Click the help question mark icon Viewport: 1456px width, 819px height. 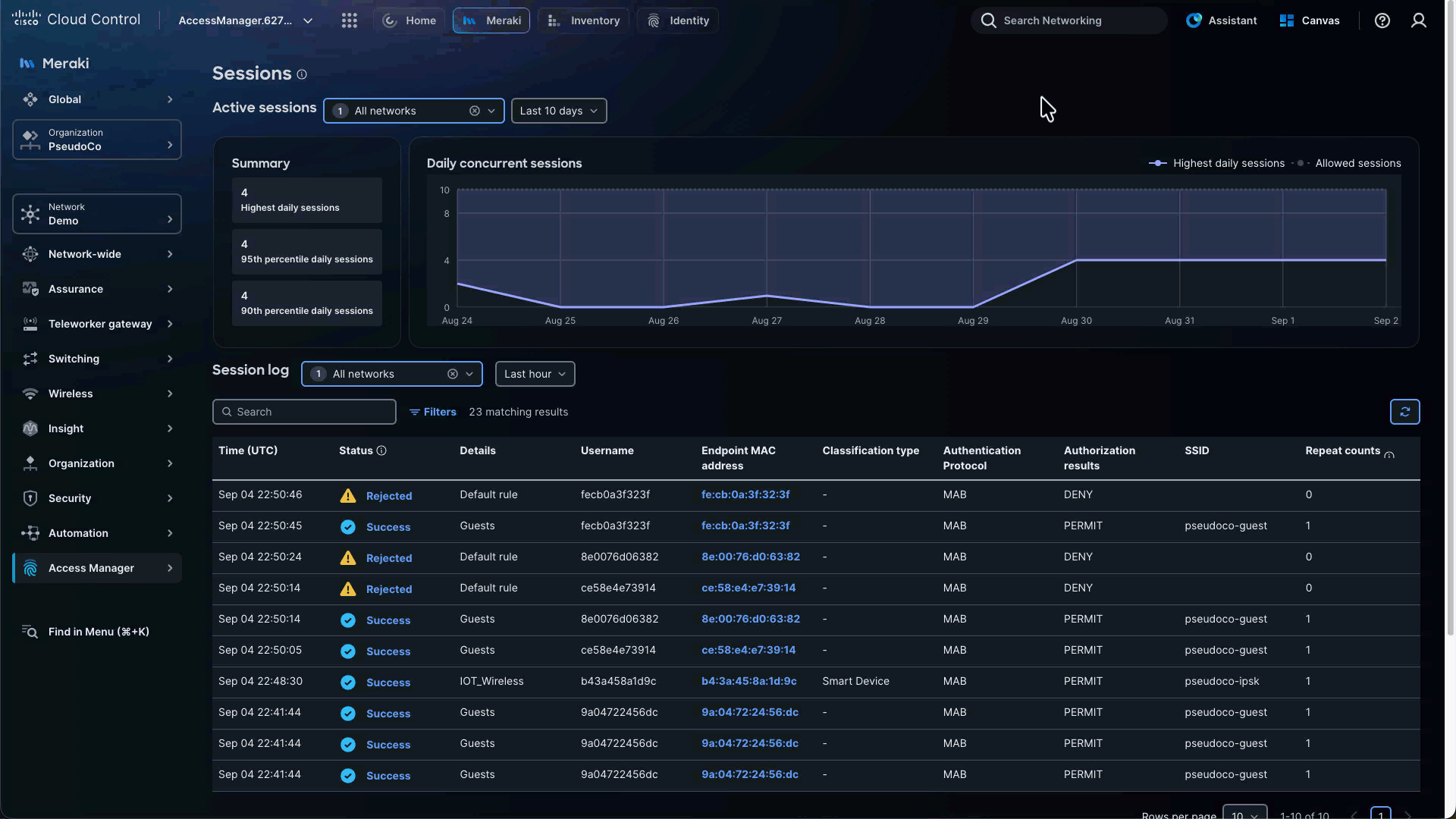[x=1382, y=20]
